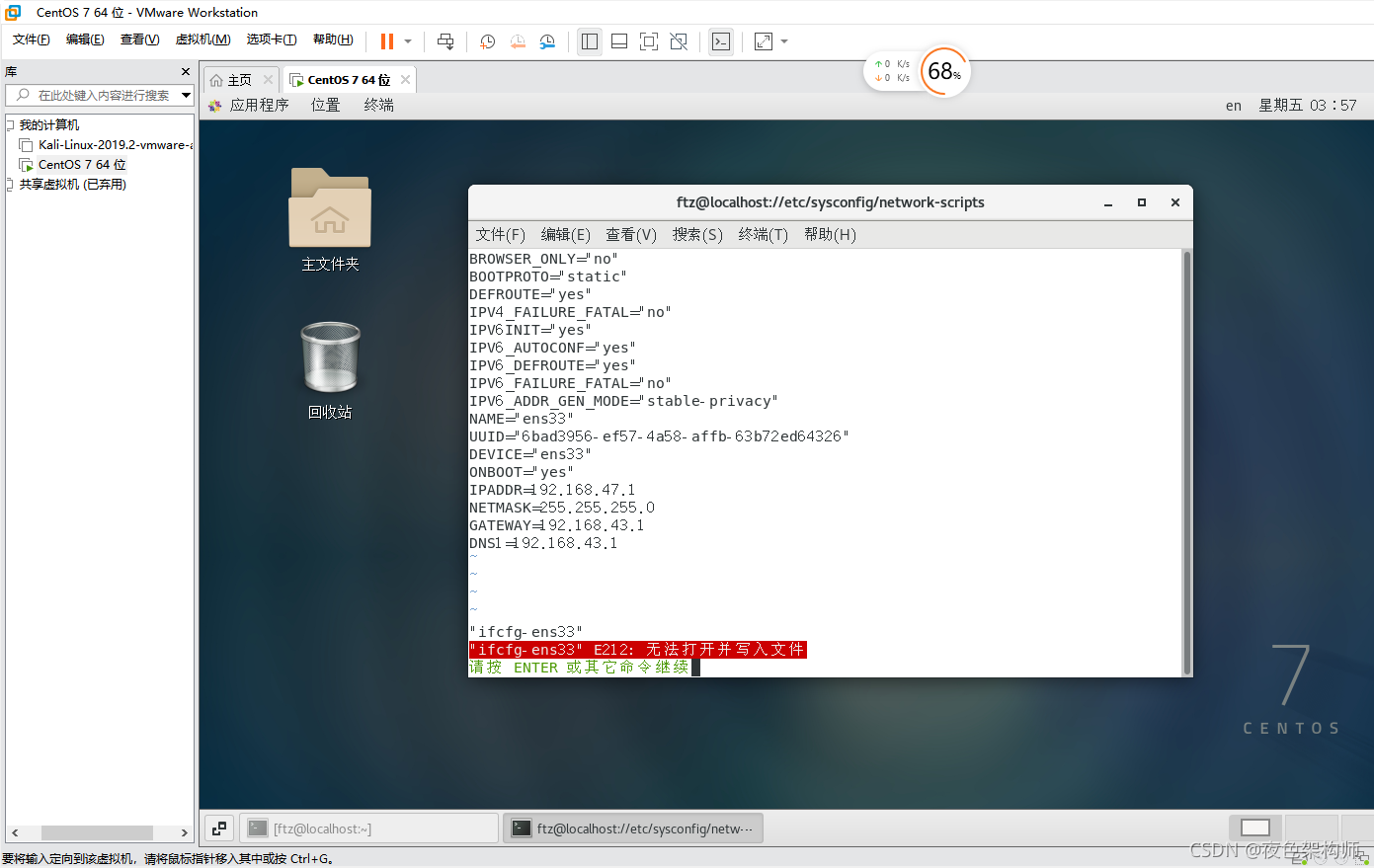The height and width of the screenshot is (868, 1374).
Task: Click the workspace switcher in the taskbar
Action: 1255,828
